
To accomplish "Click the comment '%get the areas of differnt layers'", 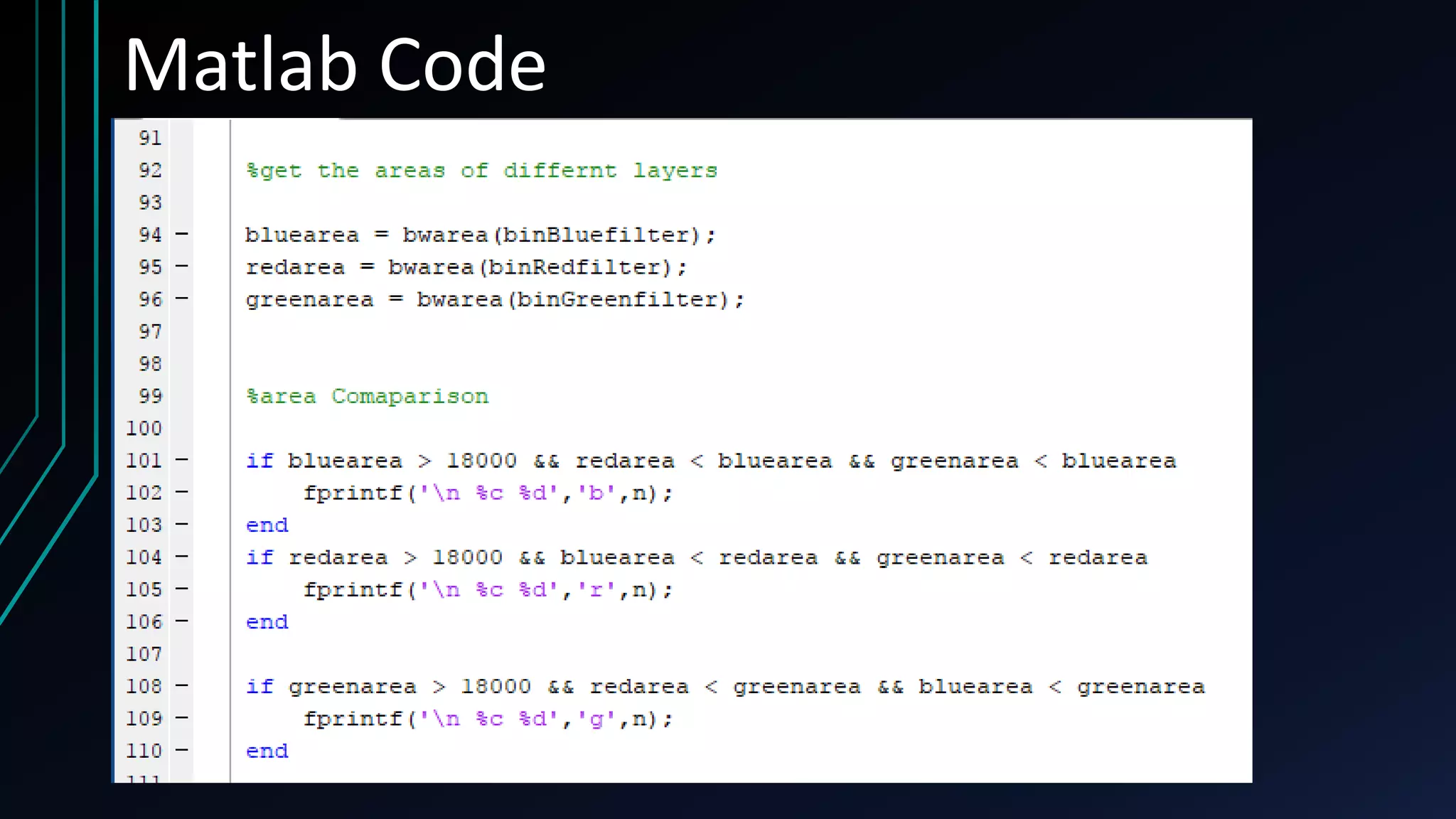I will [481, 171].
